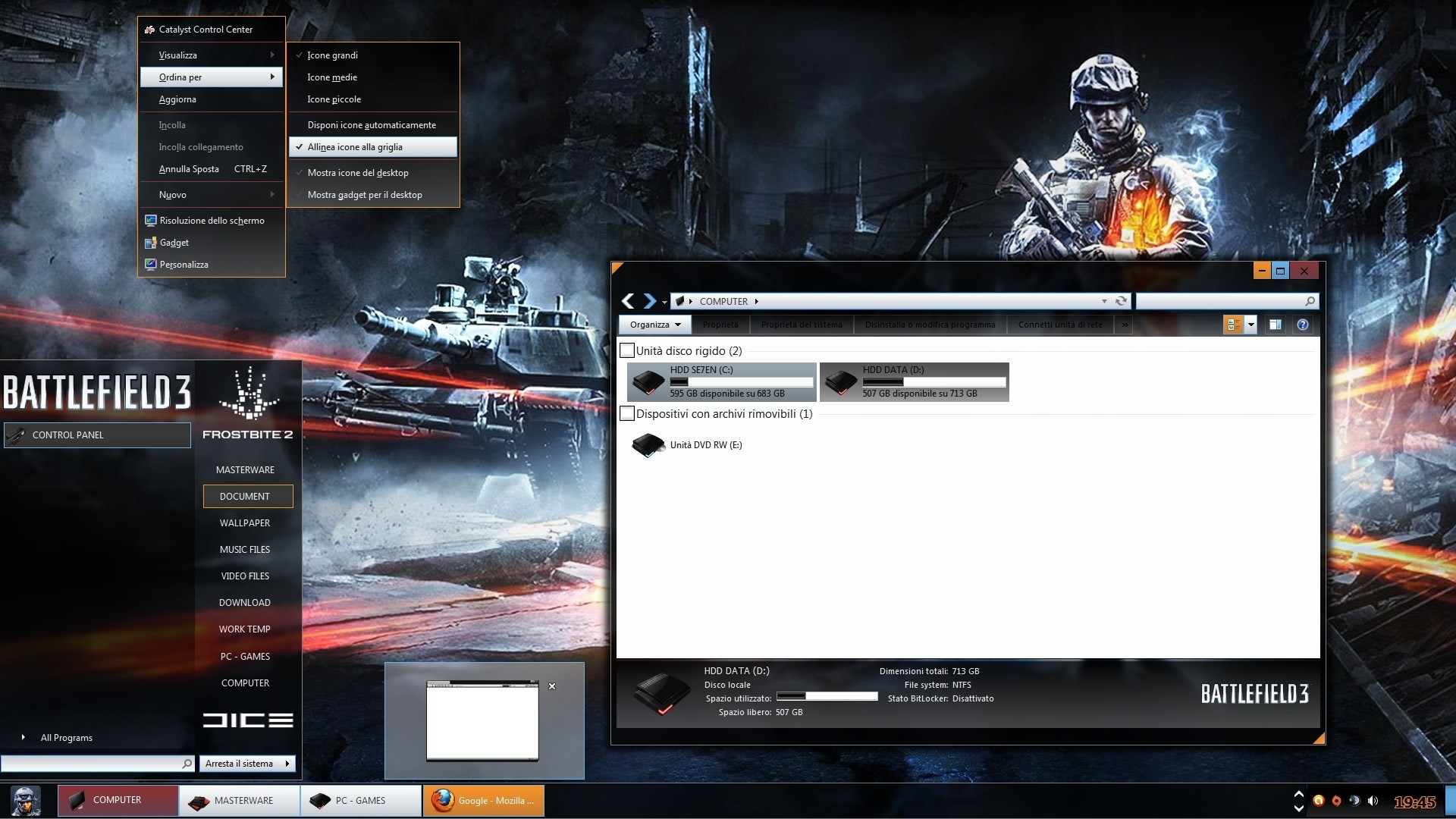Screen dimensions: 1456x819
Task: Click the search magnifier in Explorer window
Action: click(1310, 301)
